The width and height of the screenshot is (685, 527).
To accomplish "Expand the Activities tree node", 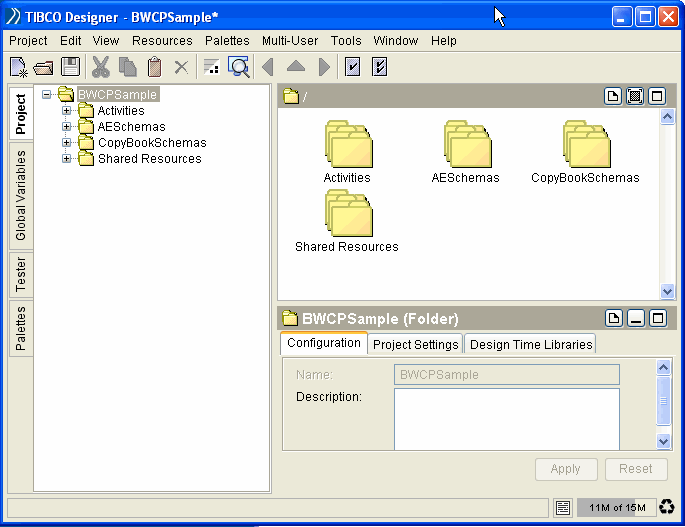I will coord(66,111).
